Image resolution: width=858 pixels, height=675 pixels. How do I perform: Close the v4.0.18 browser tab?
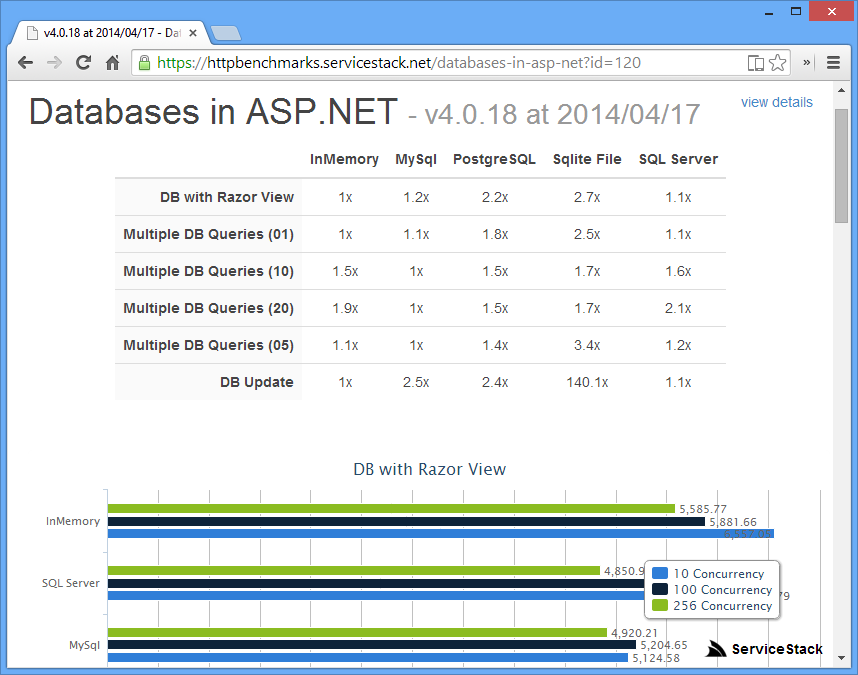pyautogui.click(x=193, y=33)
